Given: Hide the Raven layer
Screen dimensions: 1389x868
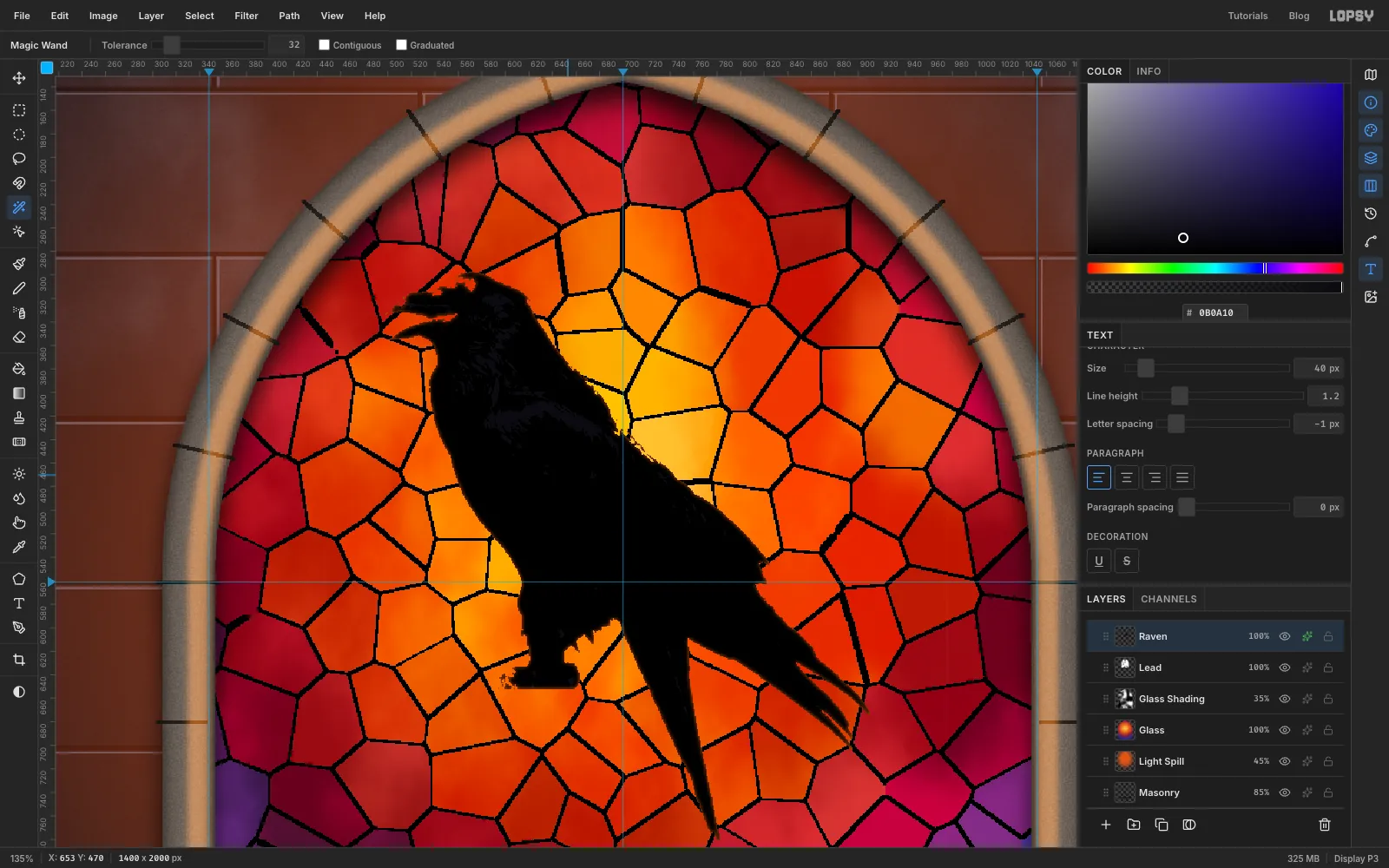Looking at the screenshot, I should 1285,636.
